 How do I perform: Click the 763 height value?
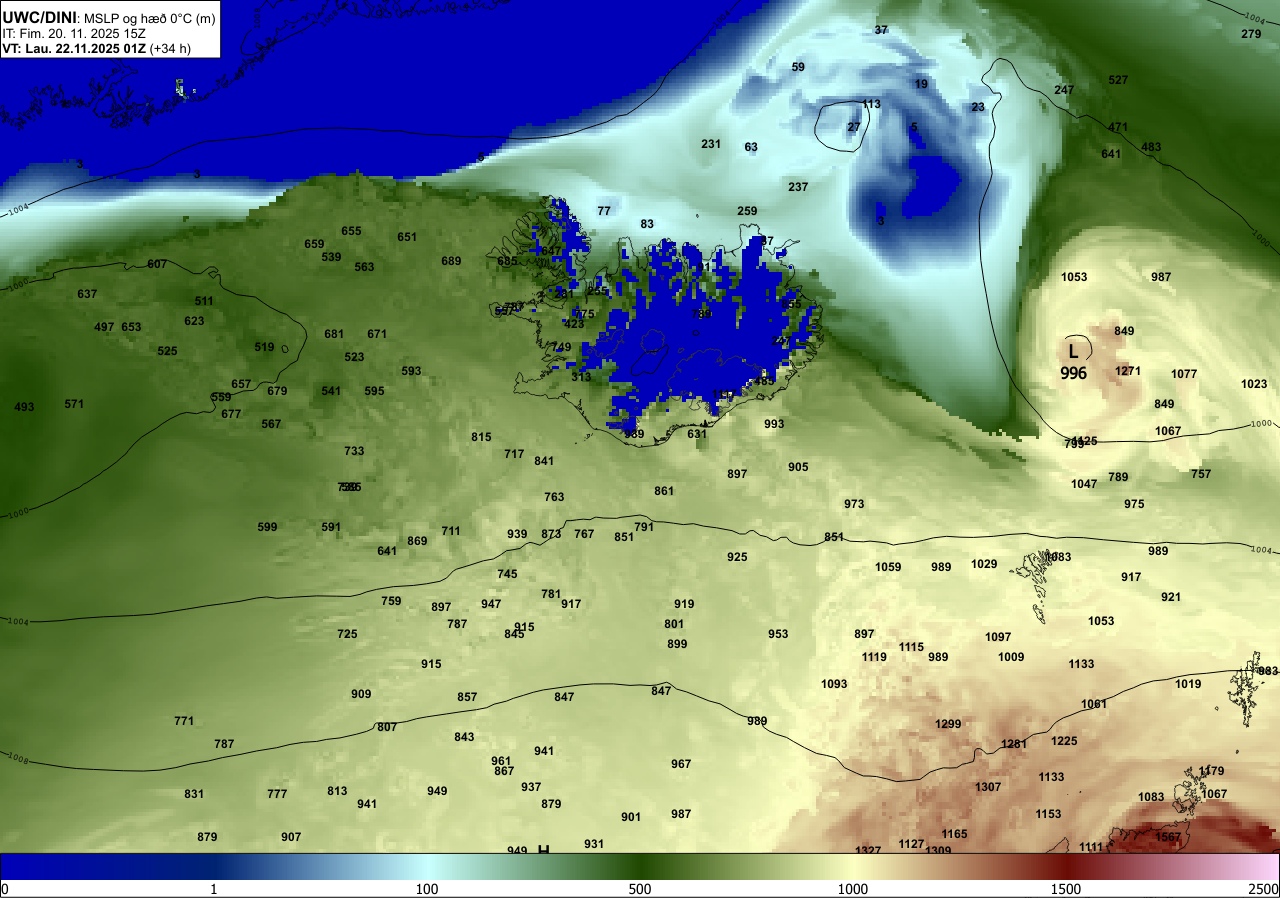click(554, 497)
